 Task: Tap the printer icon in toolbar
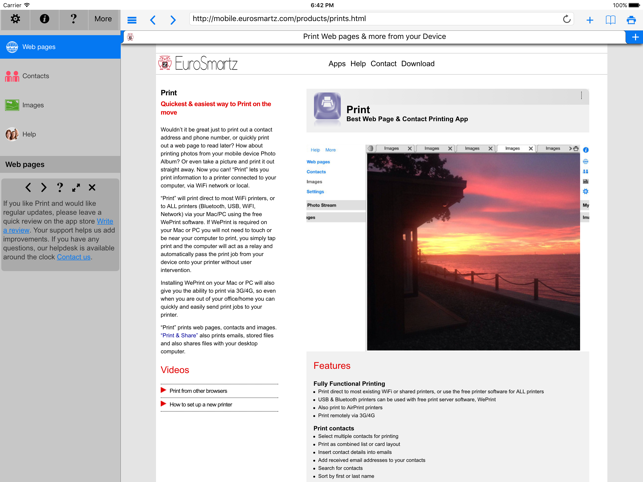(631, 20)
